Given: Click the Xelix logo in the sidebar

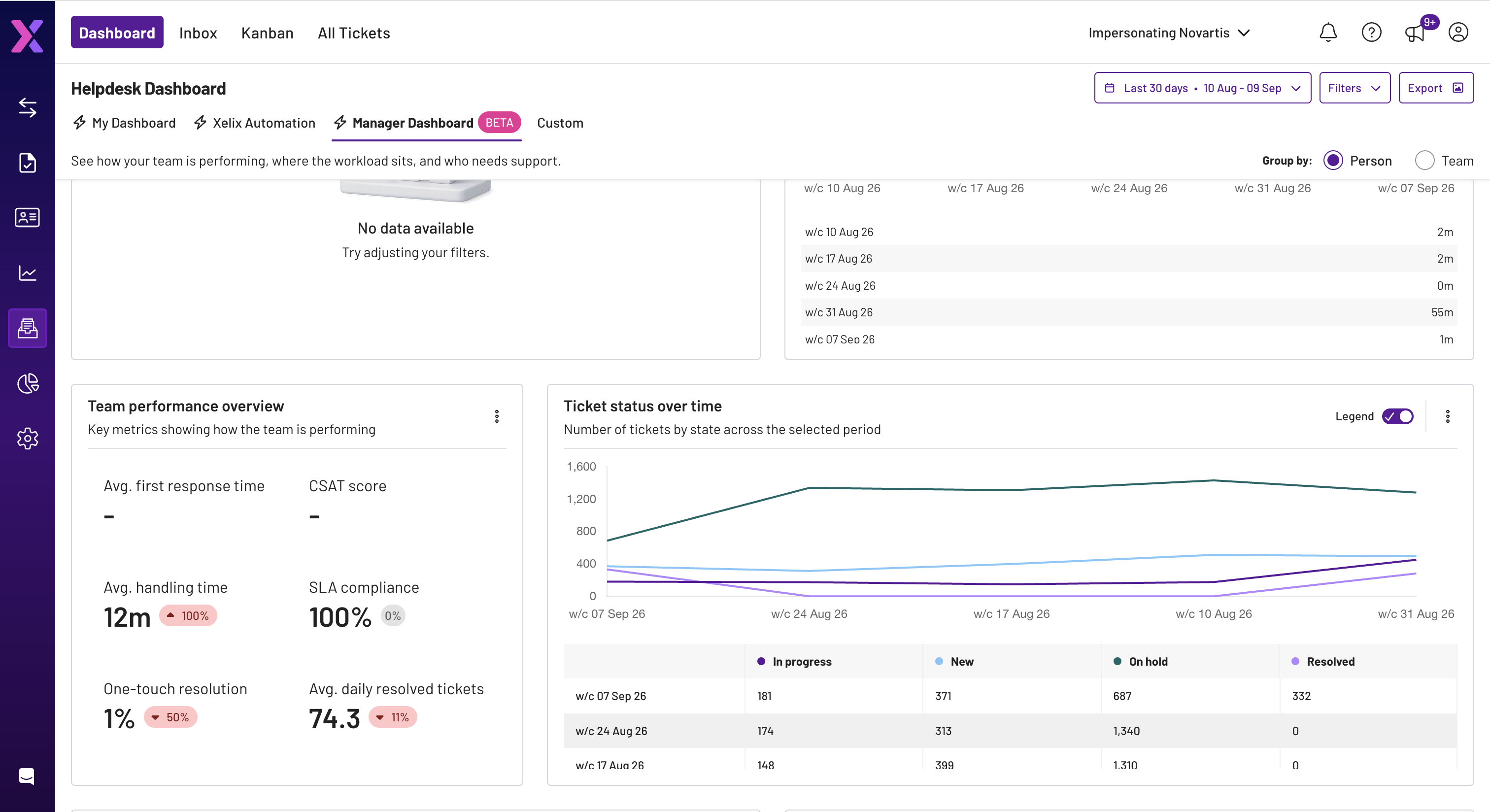Looking at the screenshot, I should click(27, 35).
